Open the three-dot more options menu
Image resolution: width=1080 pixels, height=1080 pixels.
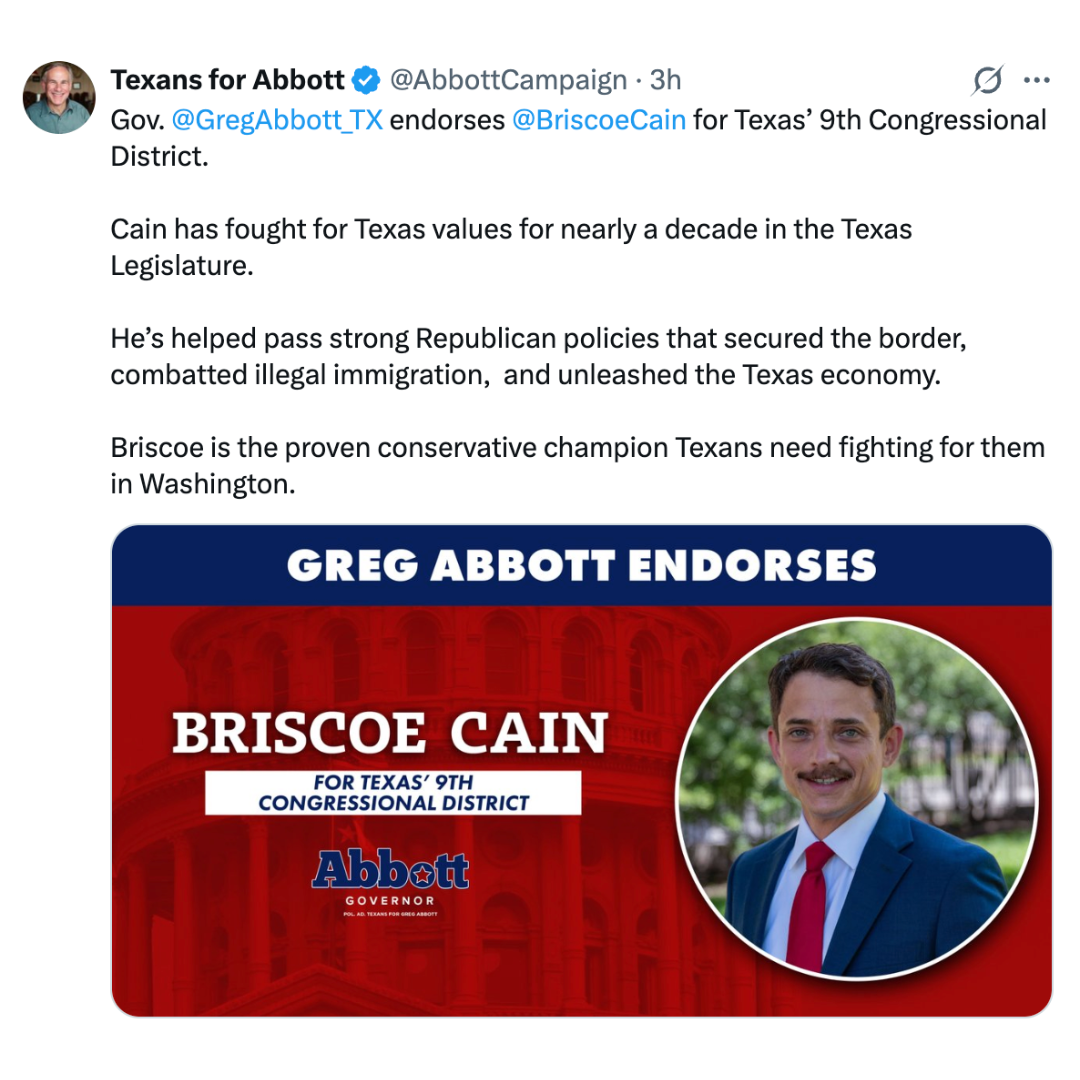(1037, 81)
